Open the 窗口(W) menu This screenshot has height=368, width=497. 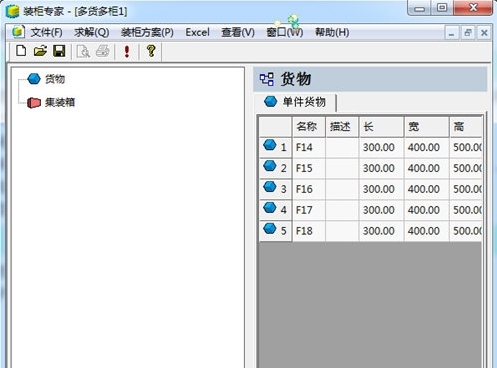285,32
